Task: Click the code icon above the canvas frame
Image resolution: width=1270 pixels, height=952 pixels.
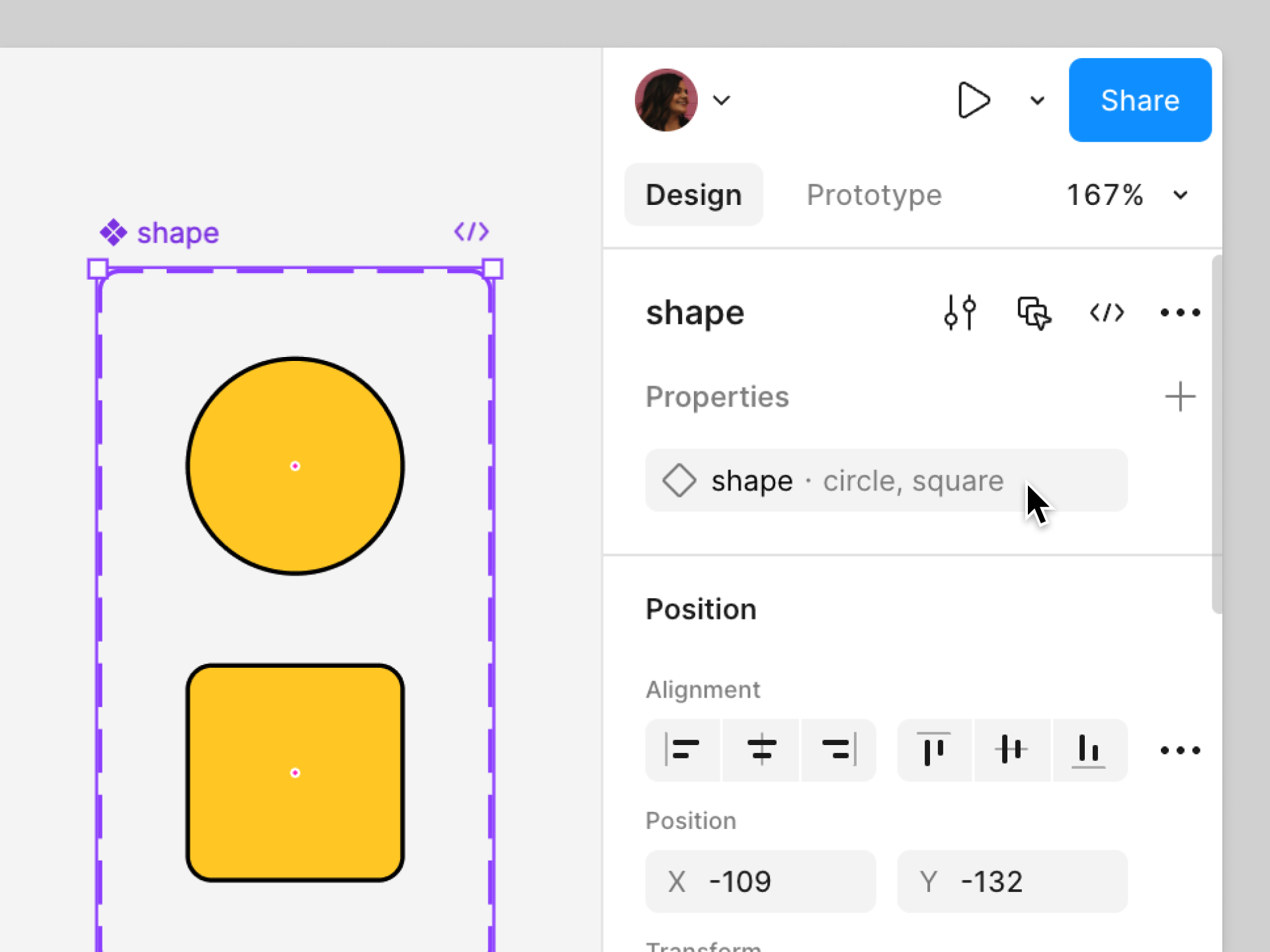Action: (x=472, y=231)
